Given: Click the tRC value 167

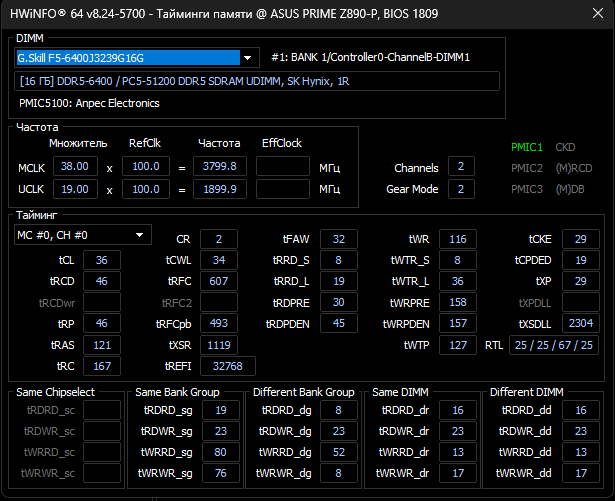Looking at the screenshot, I should pyautogui.click(x=102, y=366).
